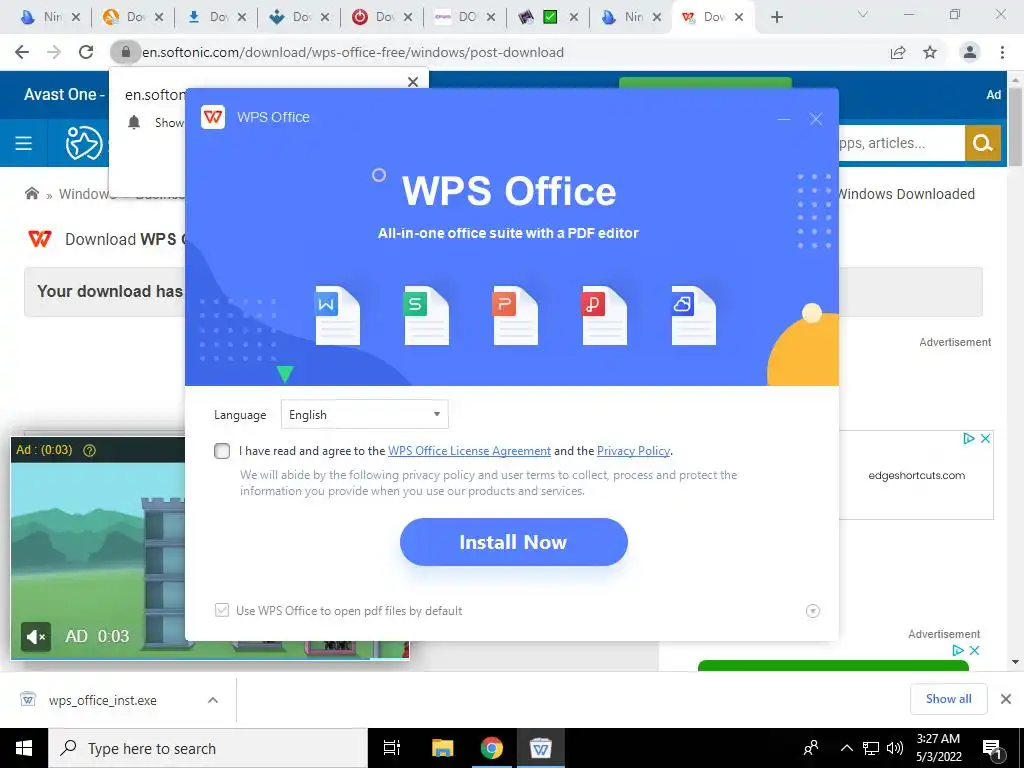
Task: Open Chrome from taskbar
Action: pyautogui.click(x=492, y=748)
